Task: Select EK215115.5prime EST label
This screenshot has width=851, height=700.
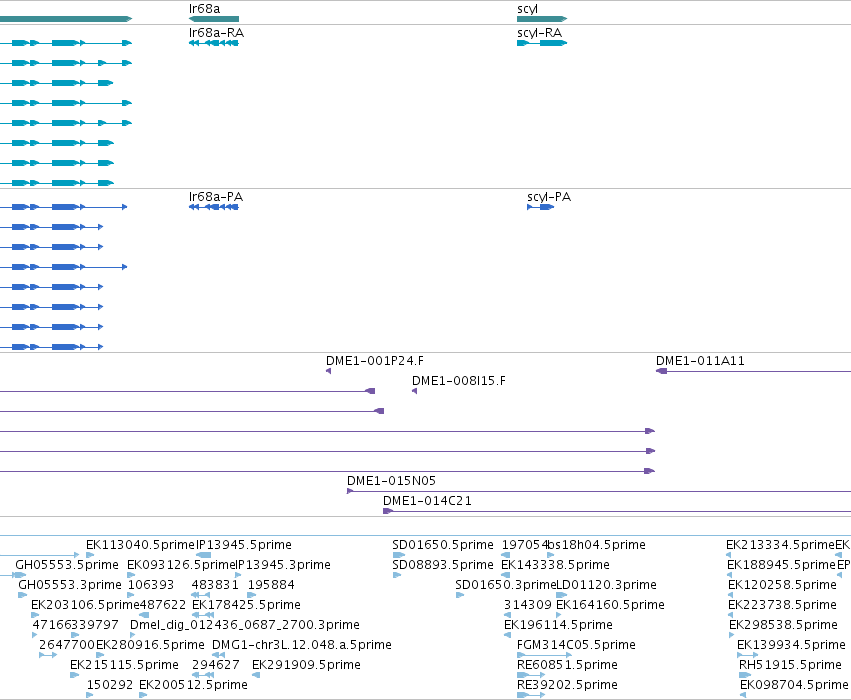Action: [x=124, y=665]
